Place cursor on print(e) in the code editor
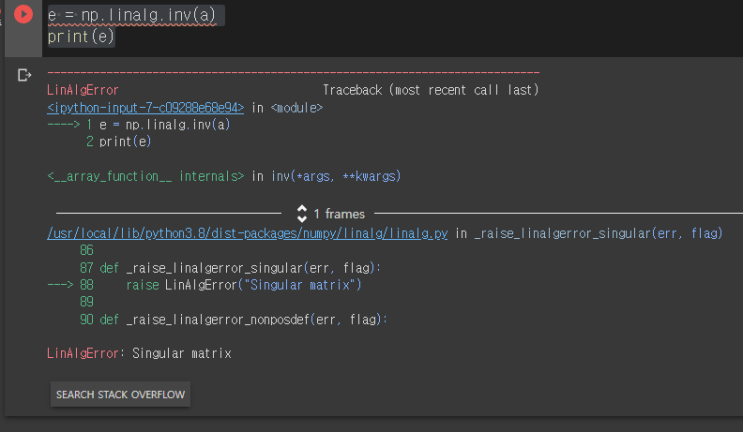The height and width of the screenshot is (432, 743). (x=81, y=37)
